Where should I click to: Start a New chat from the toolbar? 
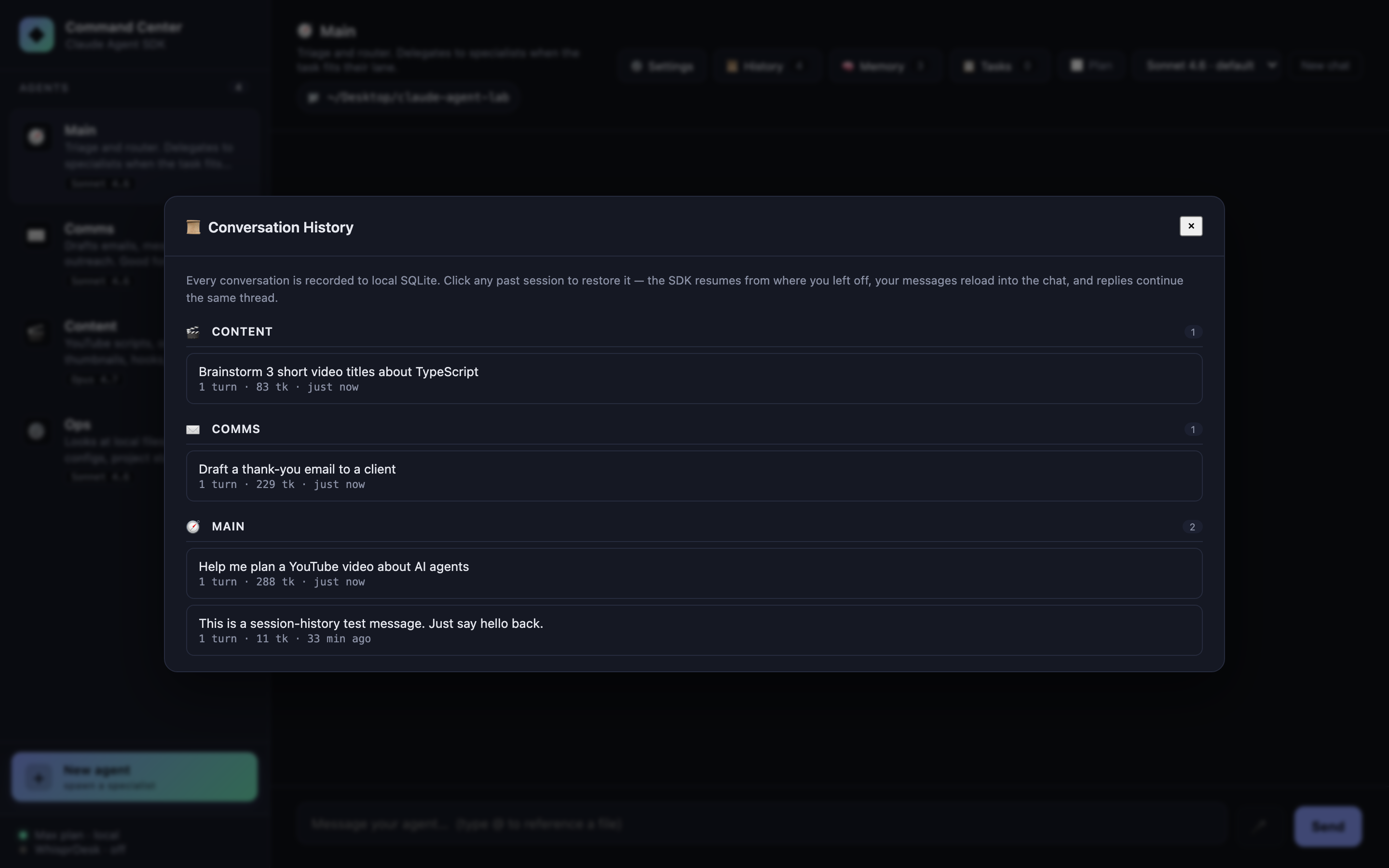(1326, 66)
